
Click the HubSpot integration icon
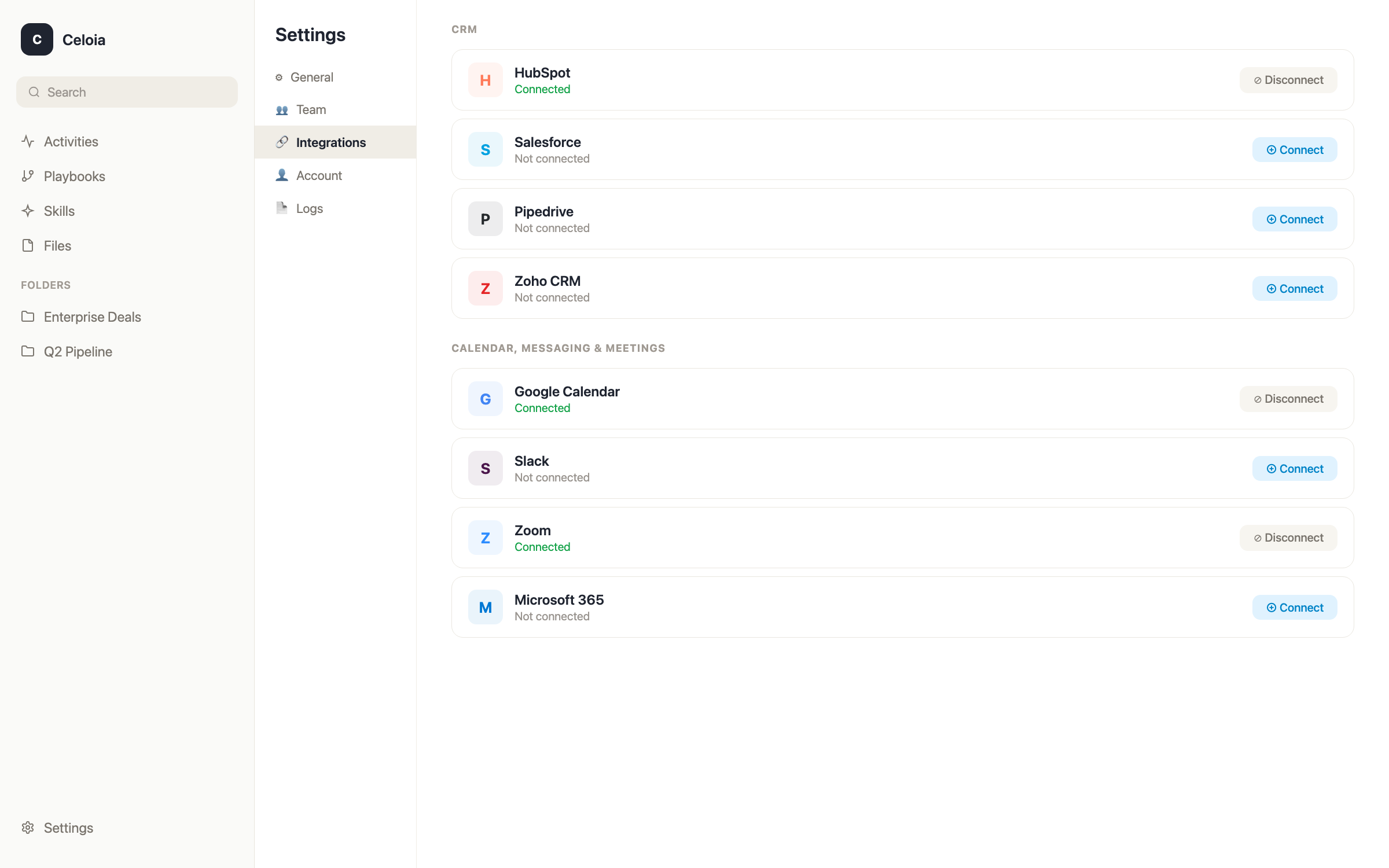click(485, 80)
